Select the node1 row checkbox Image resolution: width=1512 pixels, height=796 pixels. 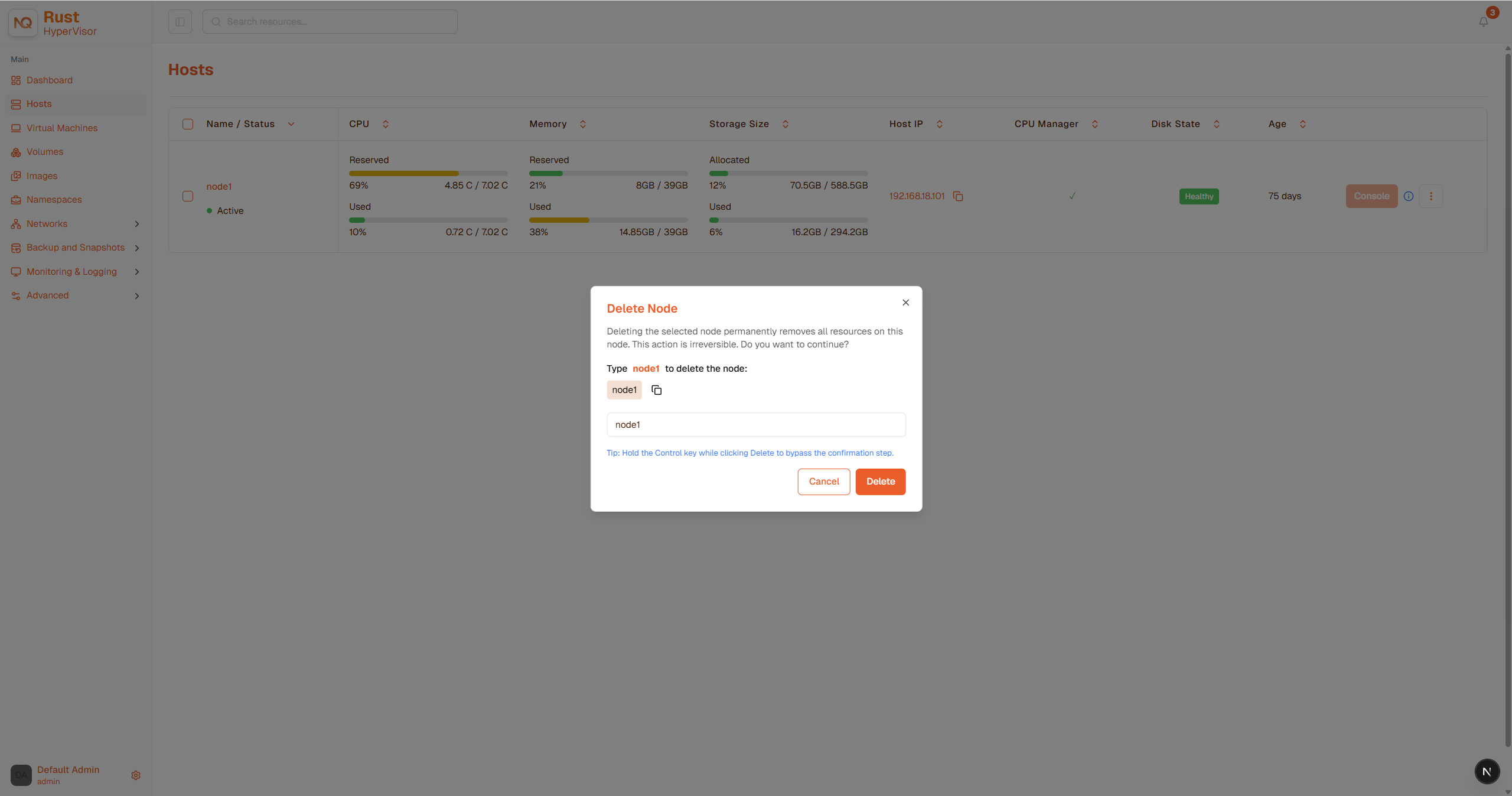188,196
